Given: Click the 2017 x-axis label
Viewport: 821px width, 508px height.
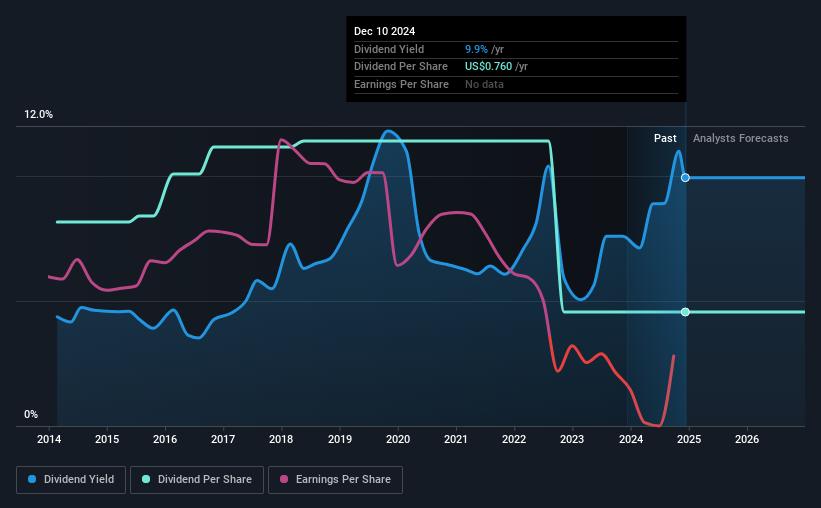Looking at the screenshot, I should (223, 439).
